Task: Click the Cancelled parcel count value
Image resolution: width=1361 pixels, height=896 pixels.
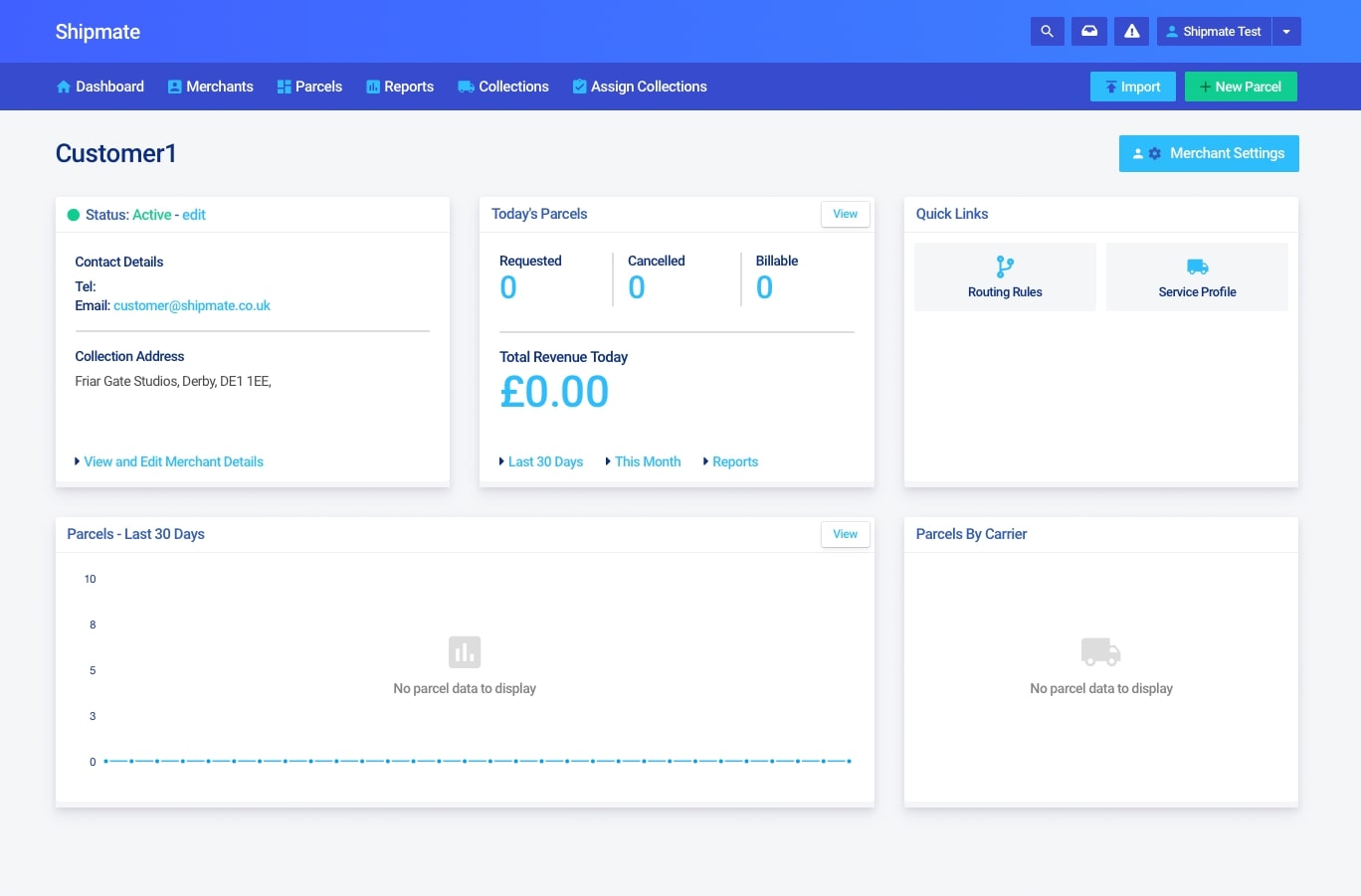Action: [x=637, y=287]
